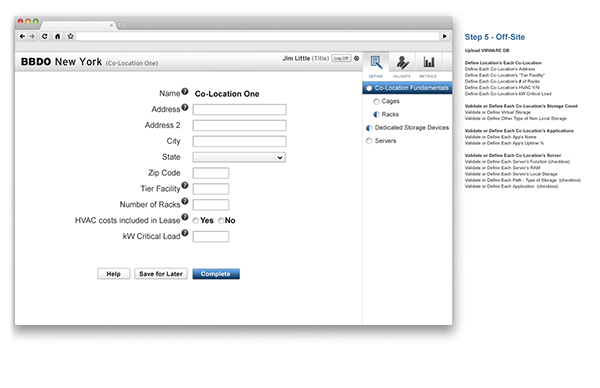The width and height of the screenshot is (600, 388).
Task: Open Dedicated Storage Devices in sidebar
Action: tap(408, 128)
